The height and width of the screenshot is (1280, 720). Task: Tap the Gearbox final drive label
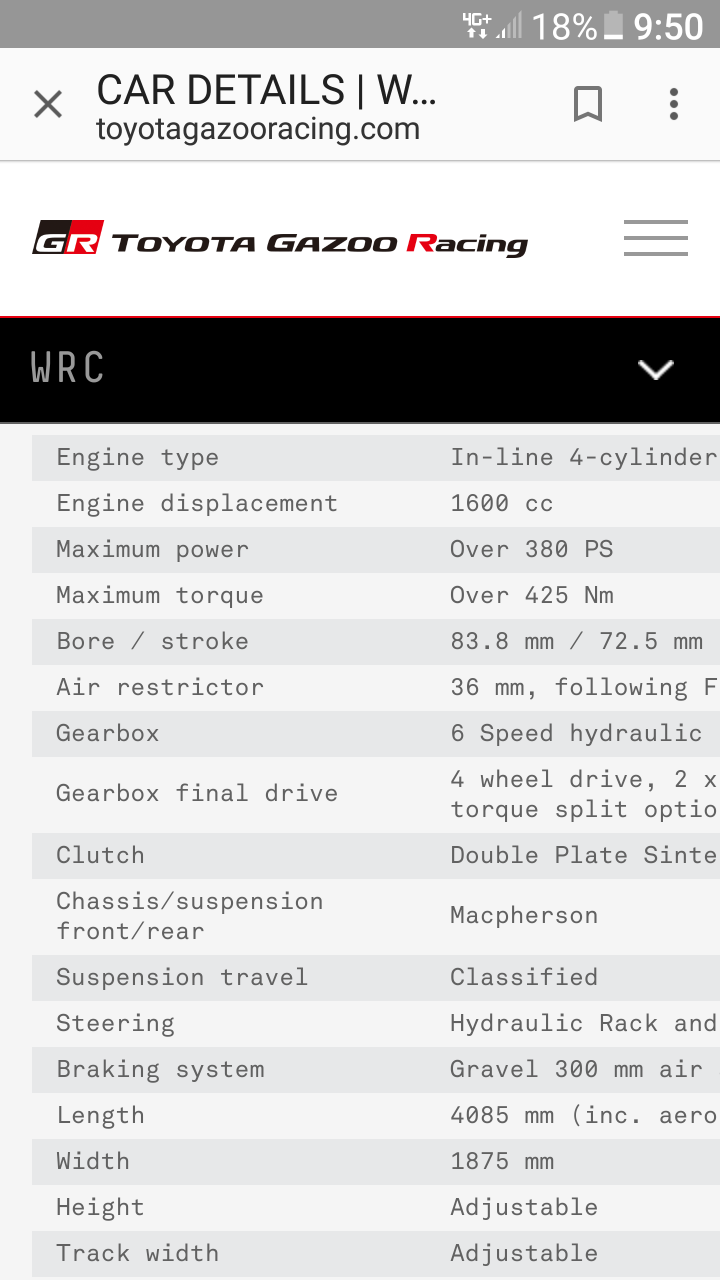(x=197, y=793)
